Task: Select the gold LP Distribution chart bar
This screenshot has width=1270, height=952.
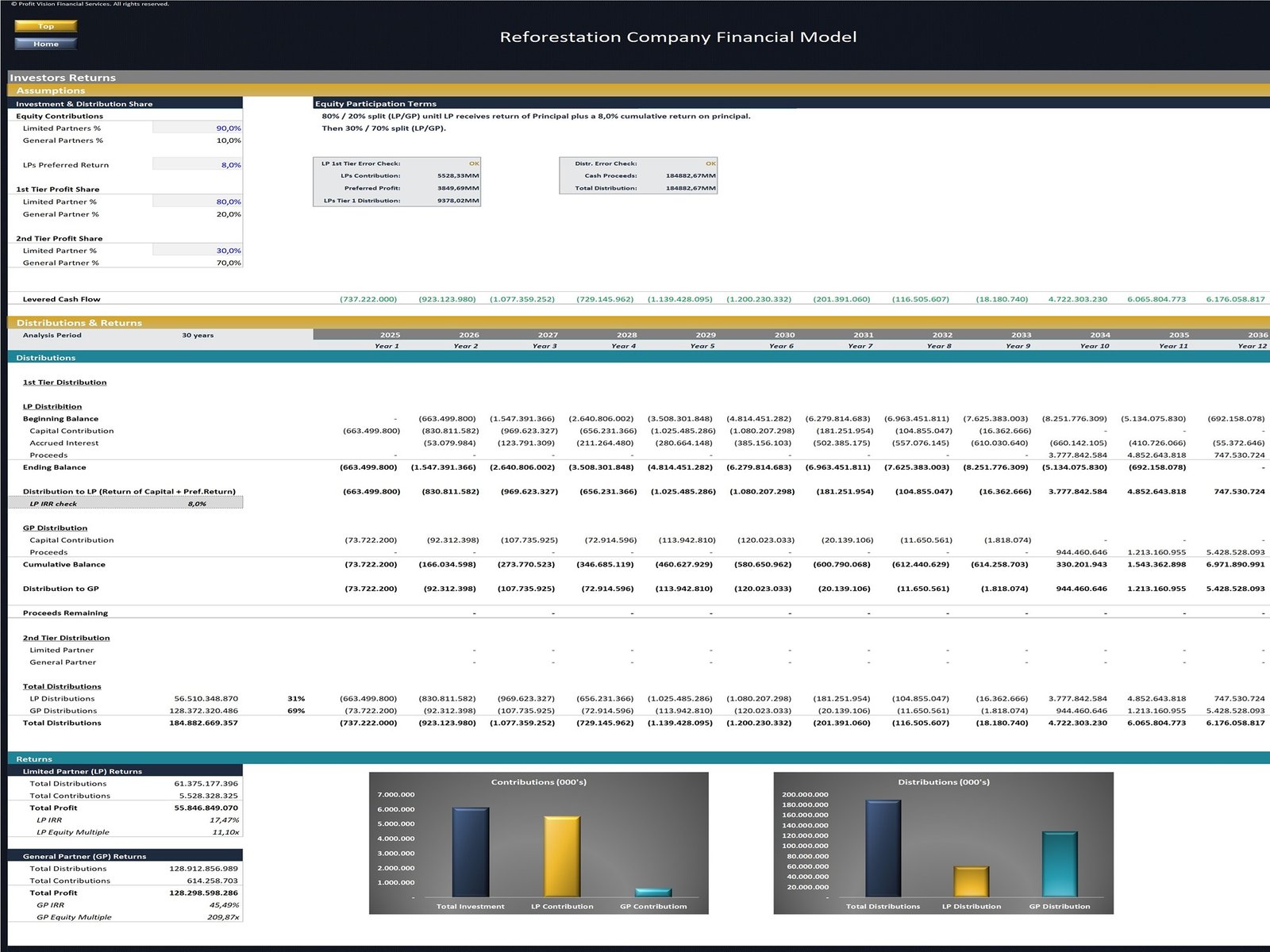Action: [971, 881]
